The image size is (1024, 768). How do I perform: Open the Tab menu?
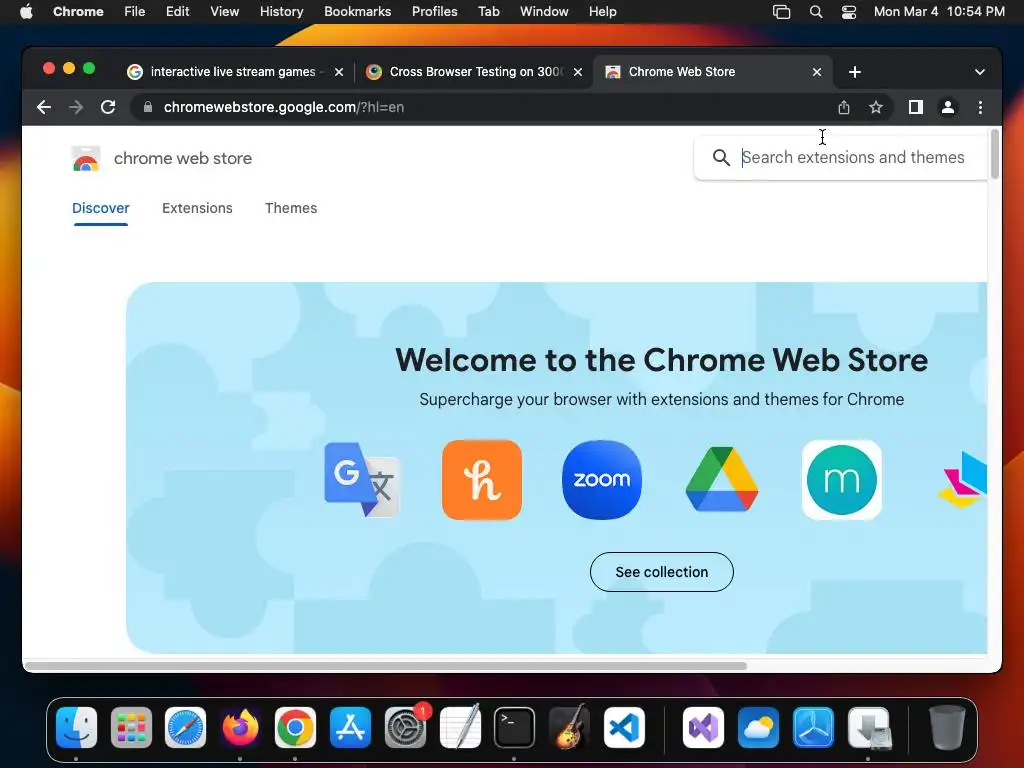coord(488,12)
